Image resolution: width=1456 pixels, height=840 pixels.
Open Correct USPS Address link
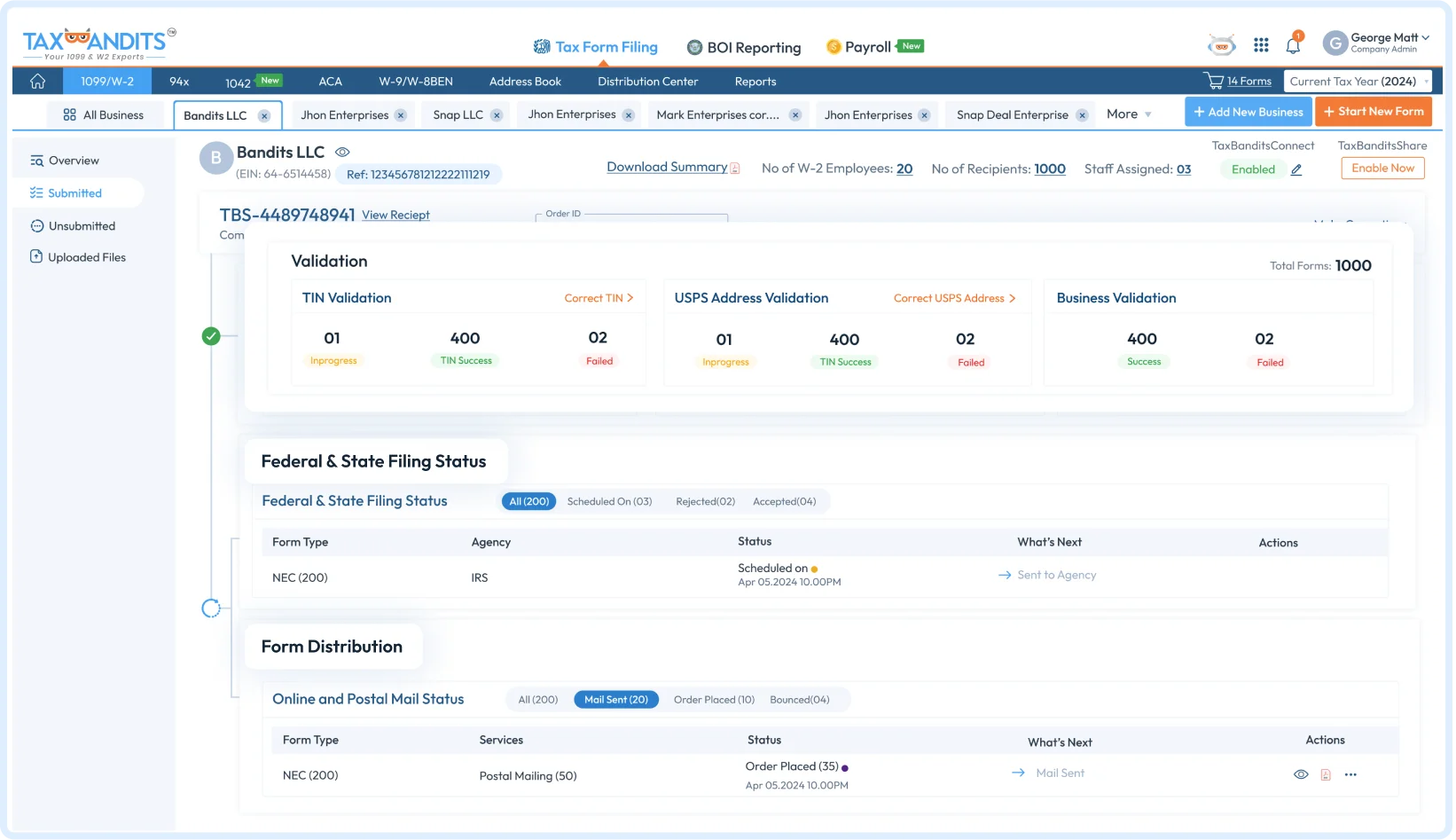pos(955,299)
